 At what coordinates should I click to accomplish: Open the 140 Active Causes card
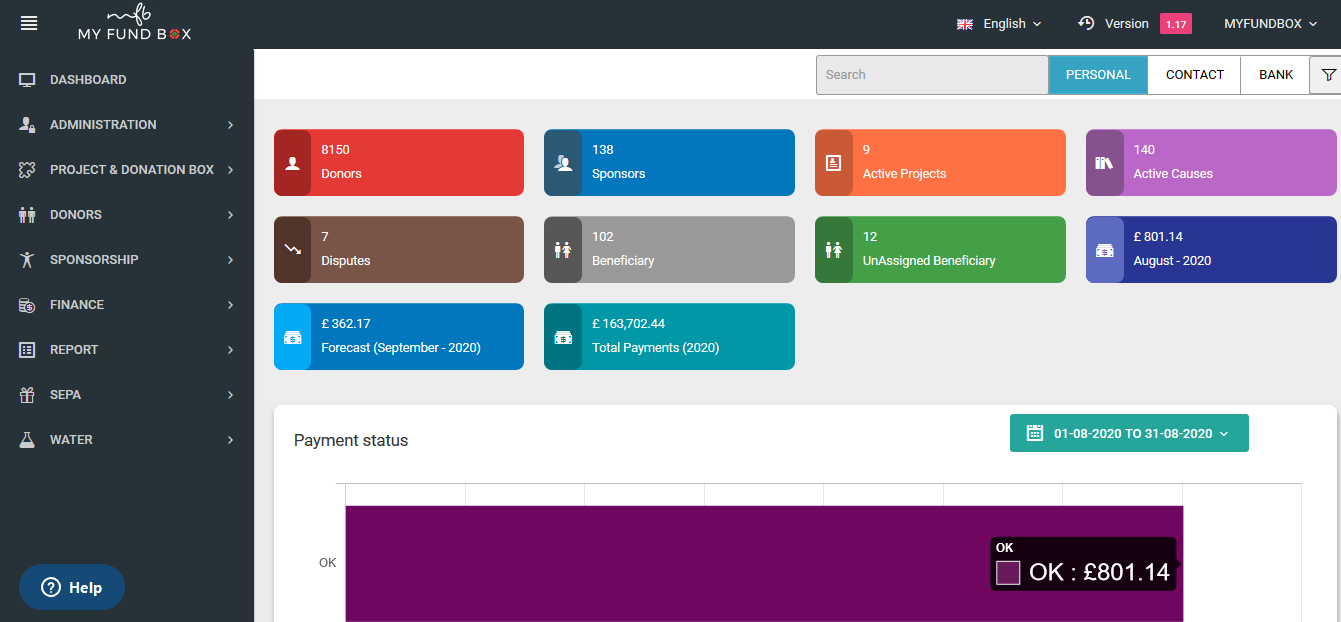coord(1211,162)
